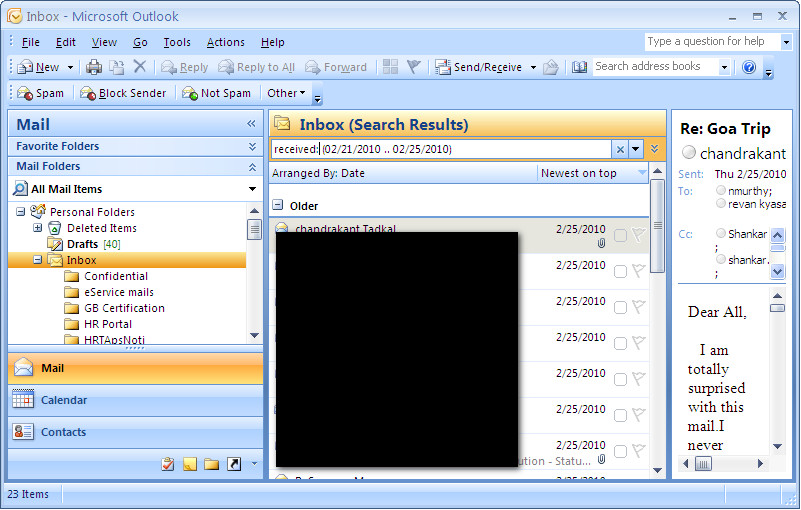Screen dimensions: 801x510
Task: Open the Other dropdown in spam toolbar
Action: (286, 93)
